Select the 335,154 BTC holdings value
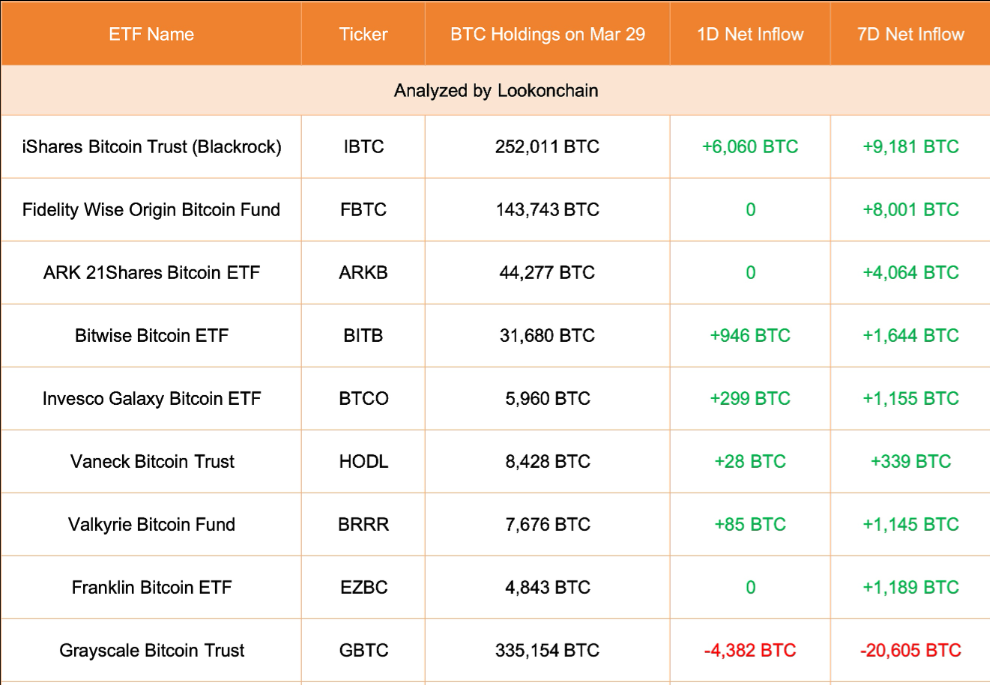 [x=547, y=651]
